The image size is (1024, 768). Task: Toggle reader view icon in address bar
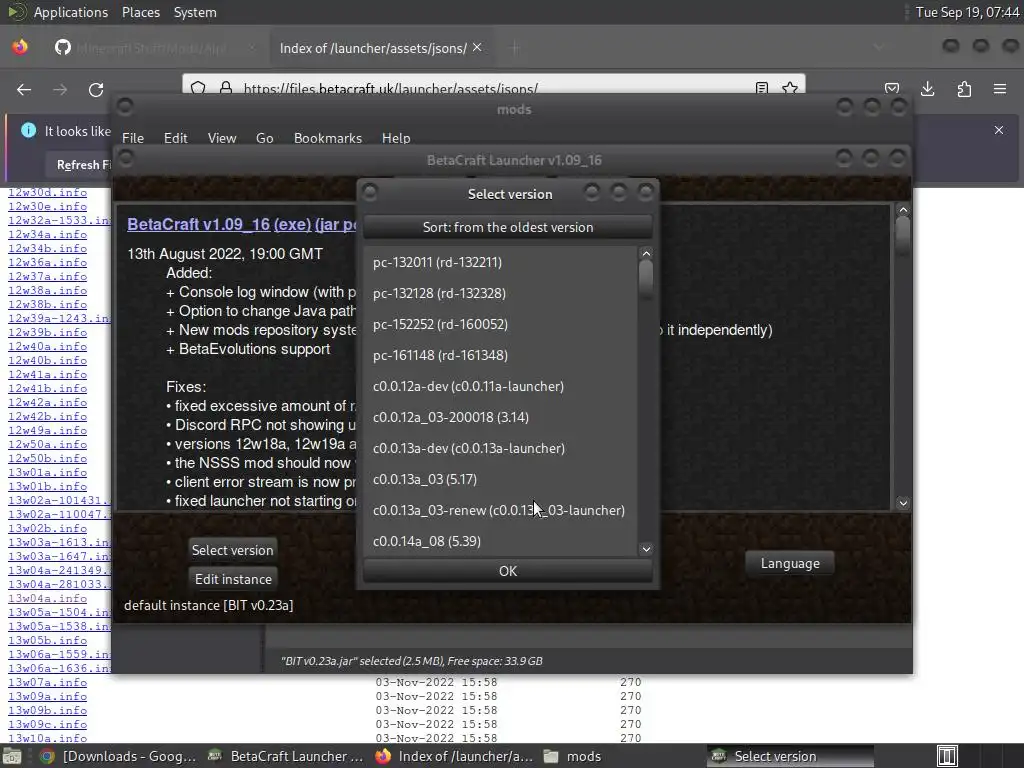[x=761, y=88]
